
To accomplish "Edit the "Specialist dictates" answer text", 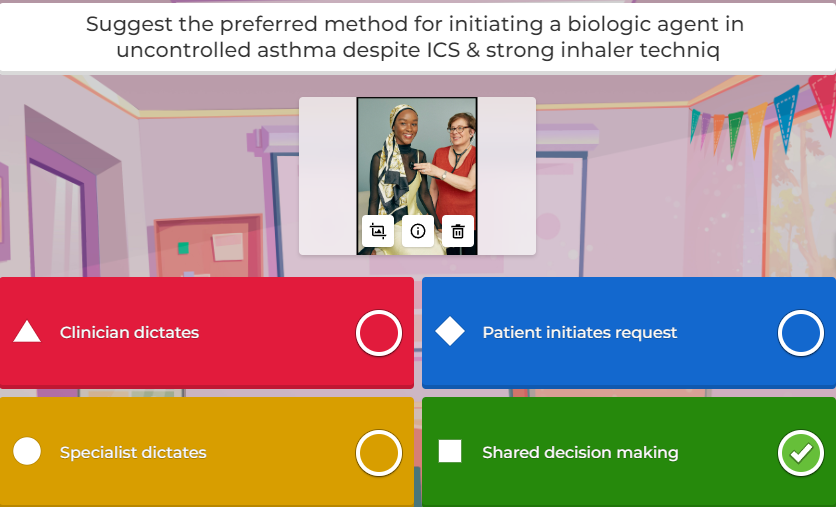I will (x=133, y=453).
